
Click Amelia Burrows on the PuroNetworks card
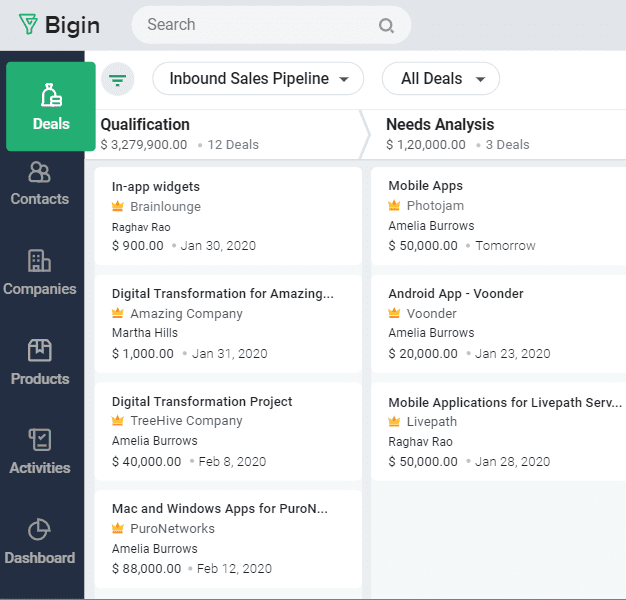155,549
